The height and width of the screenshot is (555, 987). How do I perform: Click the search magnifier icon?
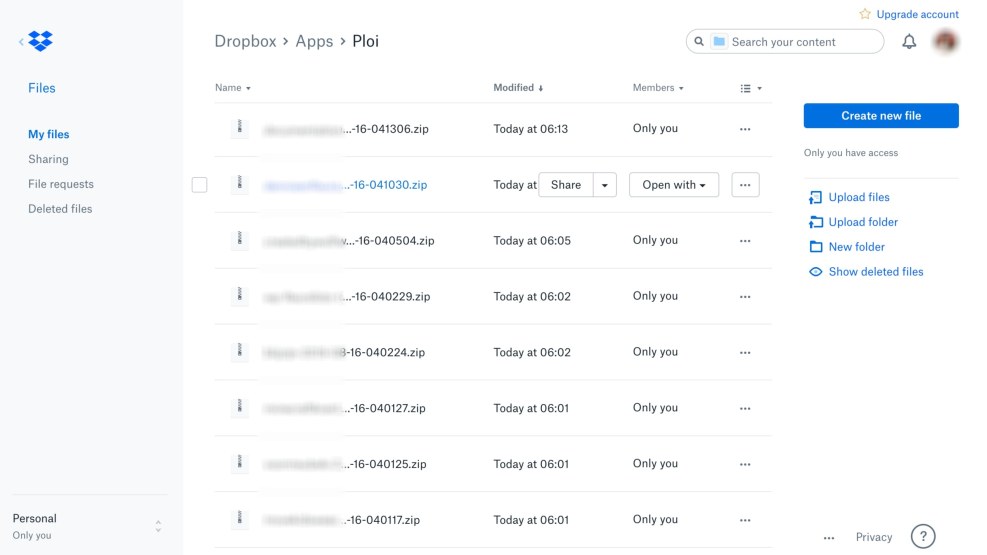pos(699,42)
